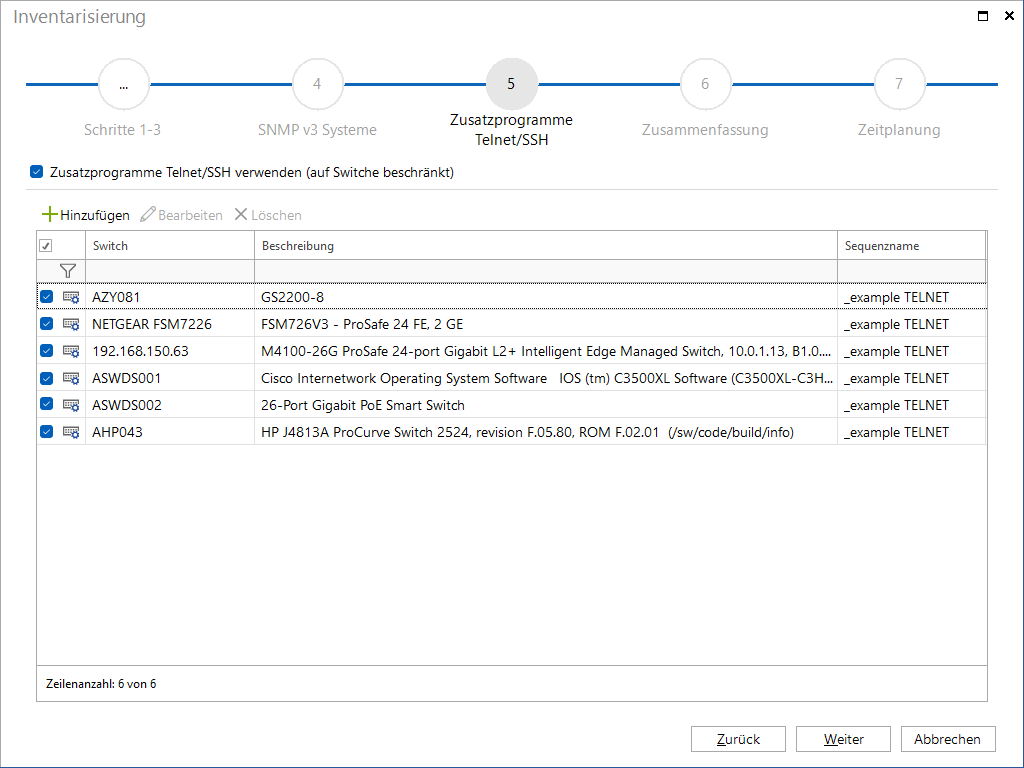1024x768 pixels.
Task: Click the switch icon in row 192.168.150.63
Action: click(71, 351)
